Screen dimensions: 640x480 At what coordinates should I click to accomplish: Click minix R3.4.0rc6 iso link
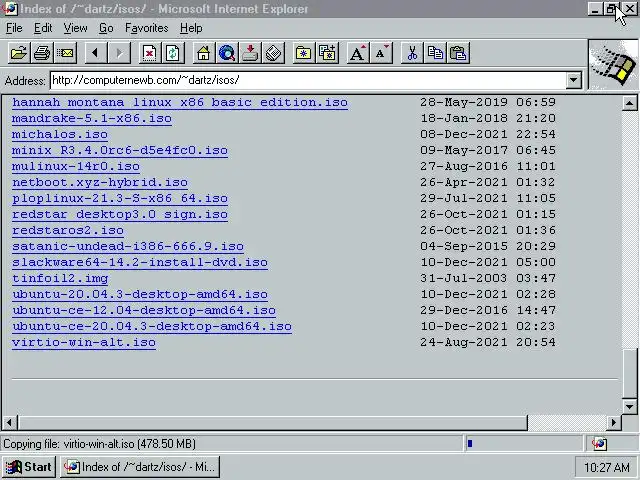120,150
